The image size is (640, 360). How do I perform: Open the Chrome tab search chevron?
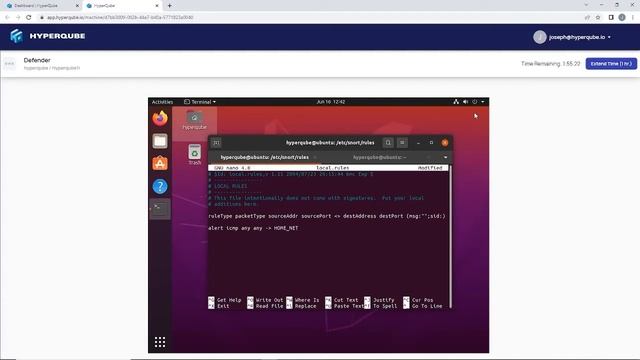pyautogui.click(x=587, y=5)
